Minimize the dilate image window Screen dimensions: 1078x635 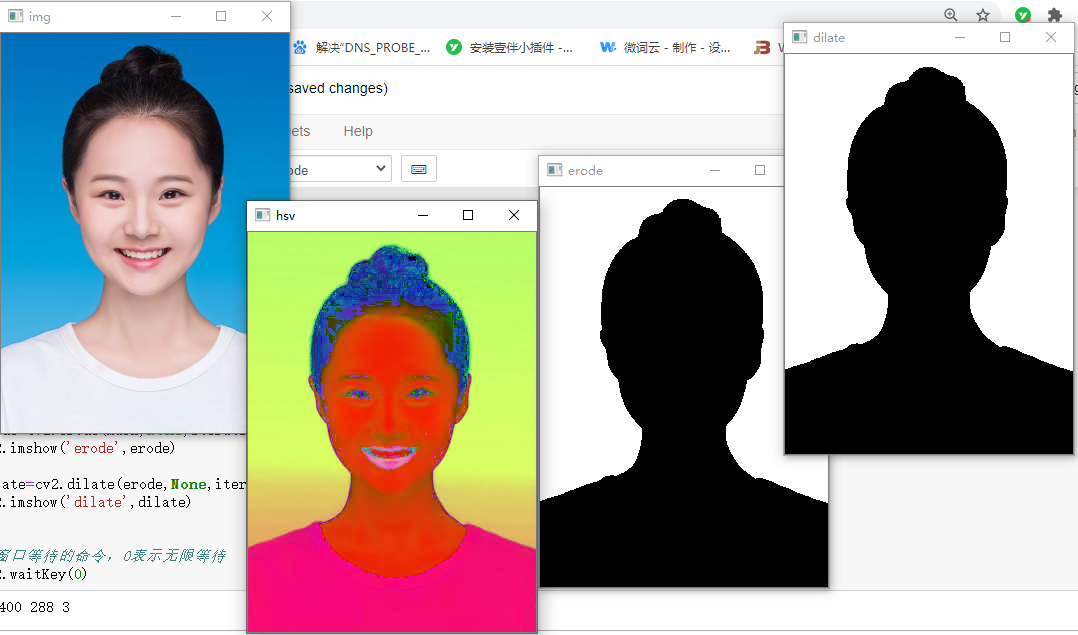coord(960,37)
